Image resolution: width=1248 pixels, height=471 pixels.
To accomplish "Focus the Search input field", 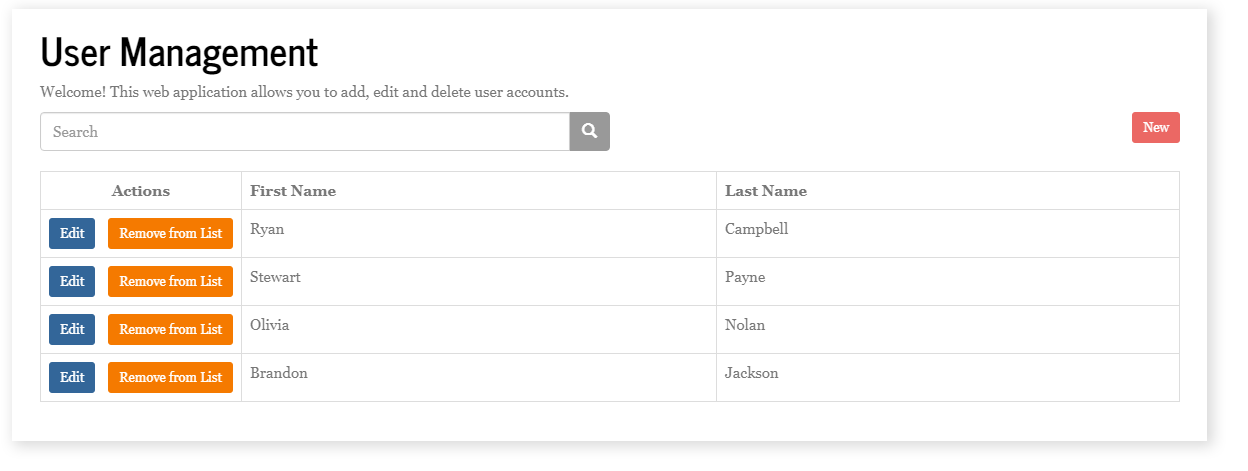I will pos(305,131).
